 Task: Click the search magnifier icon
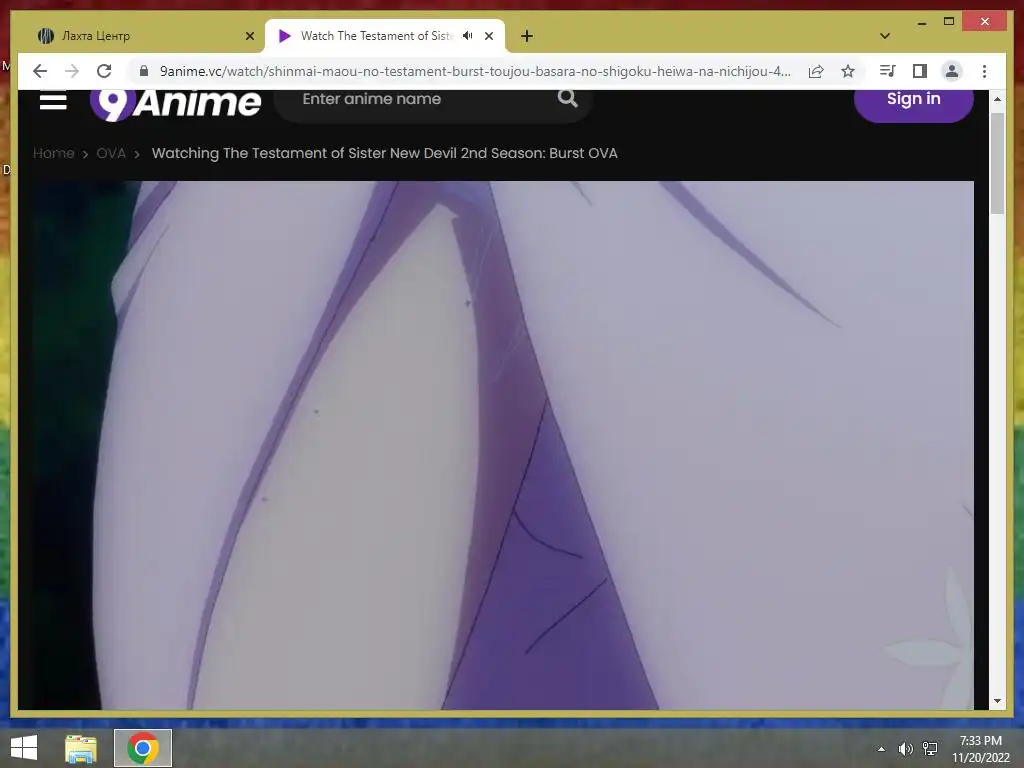pos(568,99)
